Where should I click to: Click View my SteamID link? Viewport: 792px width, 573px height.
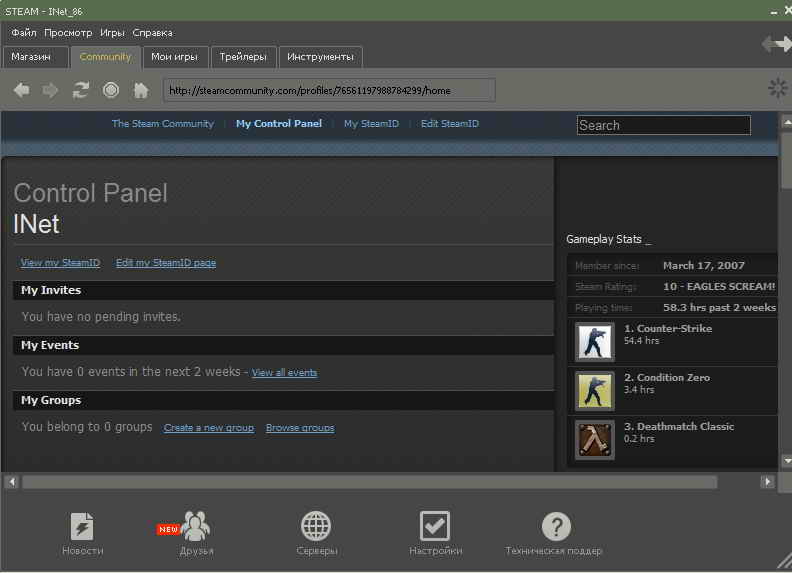[x=60, y=263]
